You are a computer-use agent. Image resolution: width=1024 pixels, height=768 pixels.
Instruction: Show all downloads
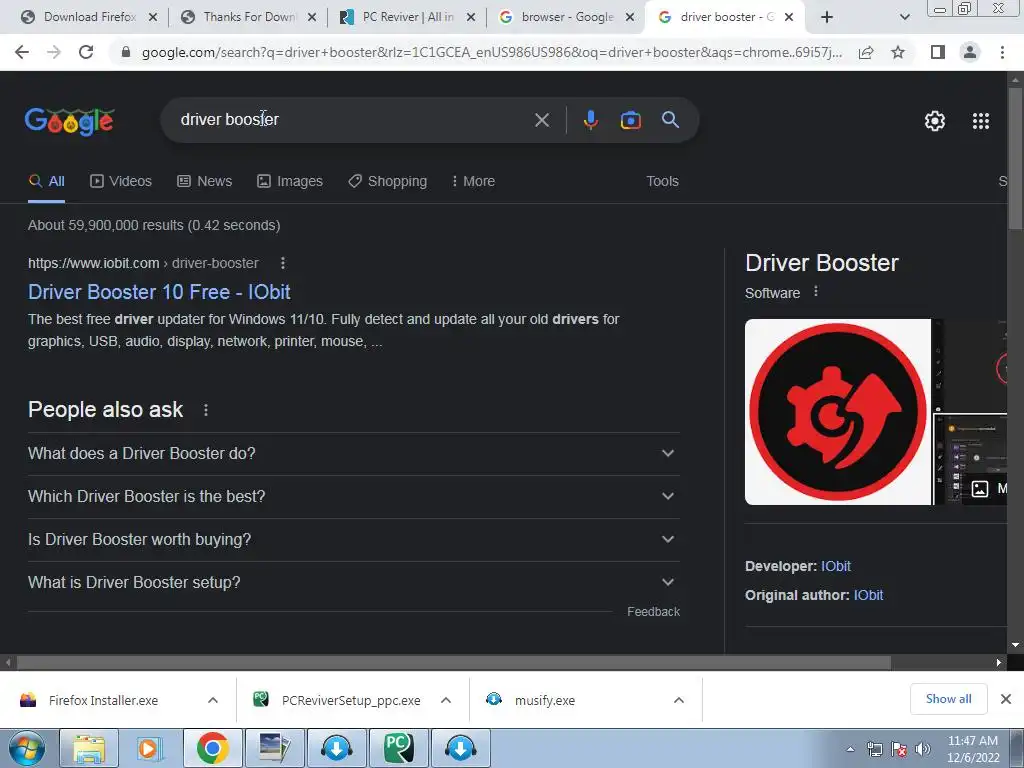(948, 699)
